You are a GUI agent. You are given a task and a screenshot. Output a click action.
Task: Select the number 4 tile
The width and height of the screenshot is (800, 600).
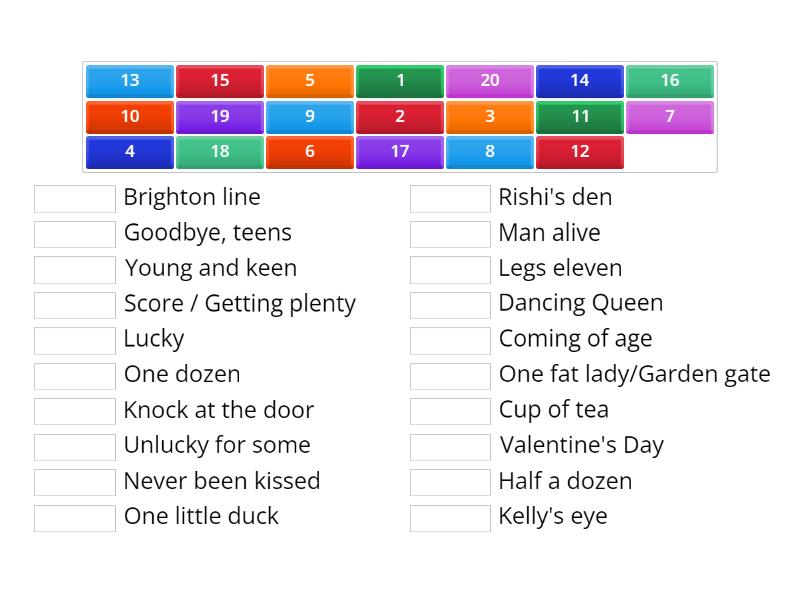(129, 152)
